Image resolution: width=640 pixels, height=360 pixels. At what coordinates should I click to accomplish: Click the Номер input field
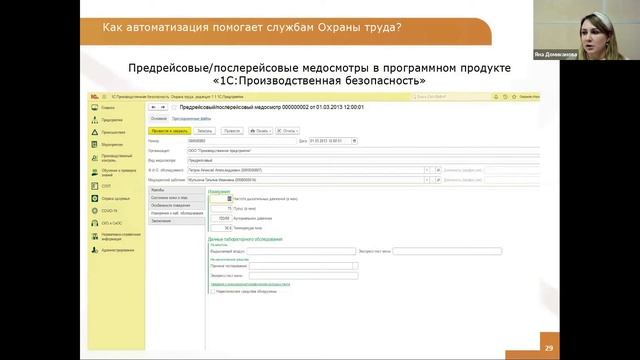[242, 141]
